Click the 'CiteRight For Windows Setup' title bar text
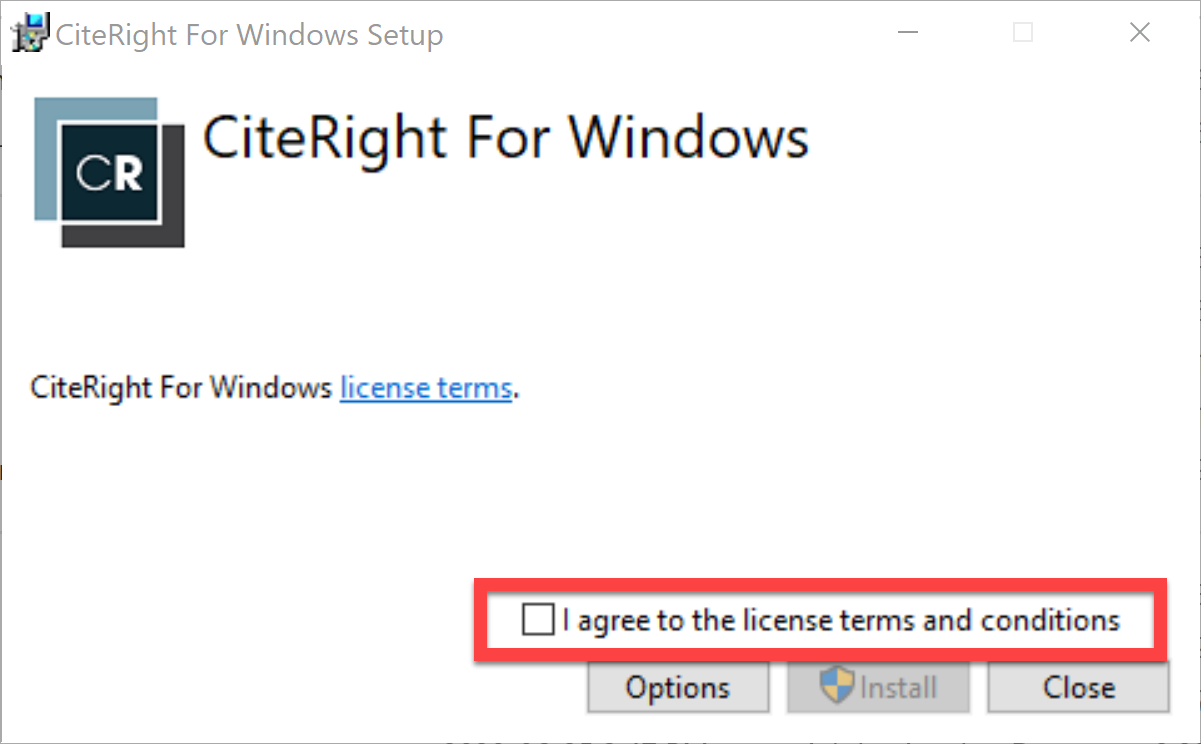1201x744 pixels. coord(250,36)
